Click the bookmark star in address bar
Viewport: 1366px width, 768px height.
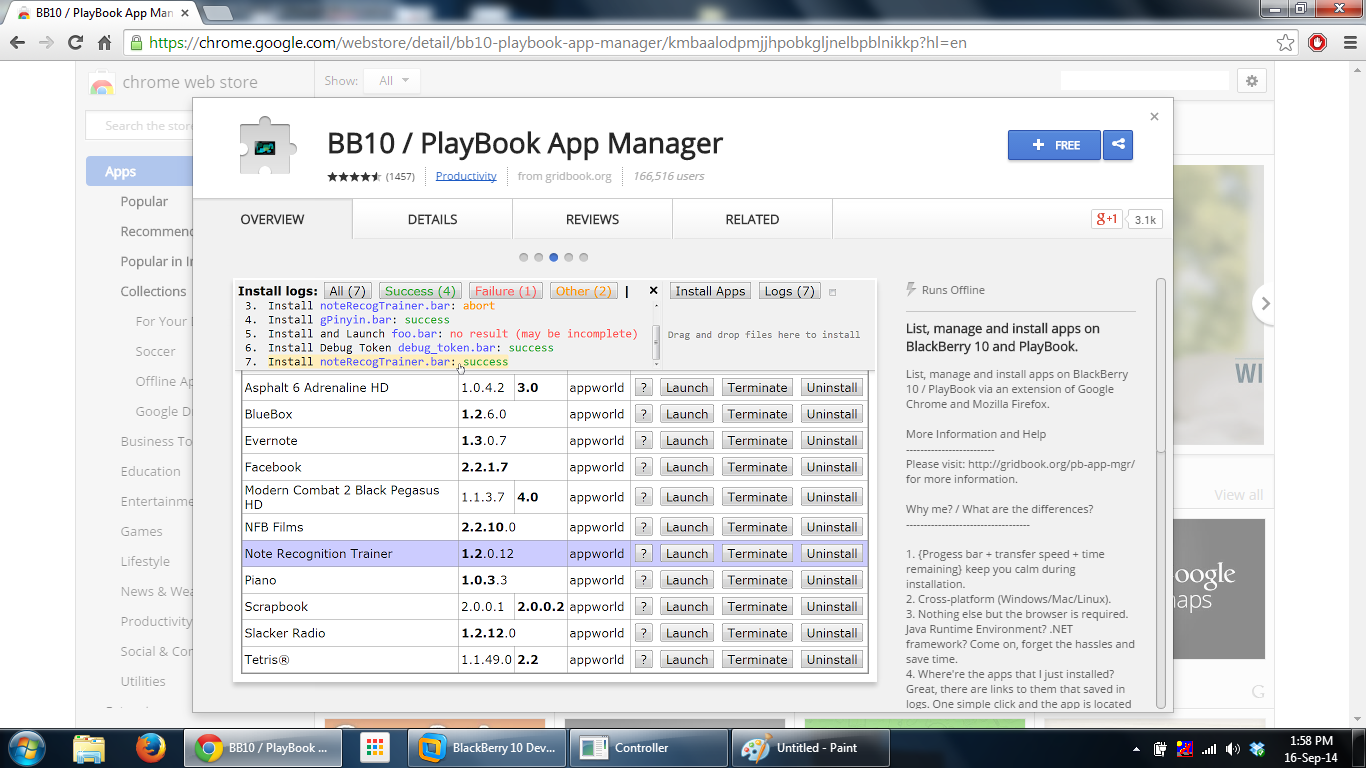[1285, 43]
